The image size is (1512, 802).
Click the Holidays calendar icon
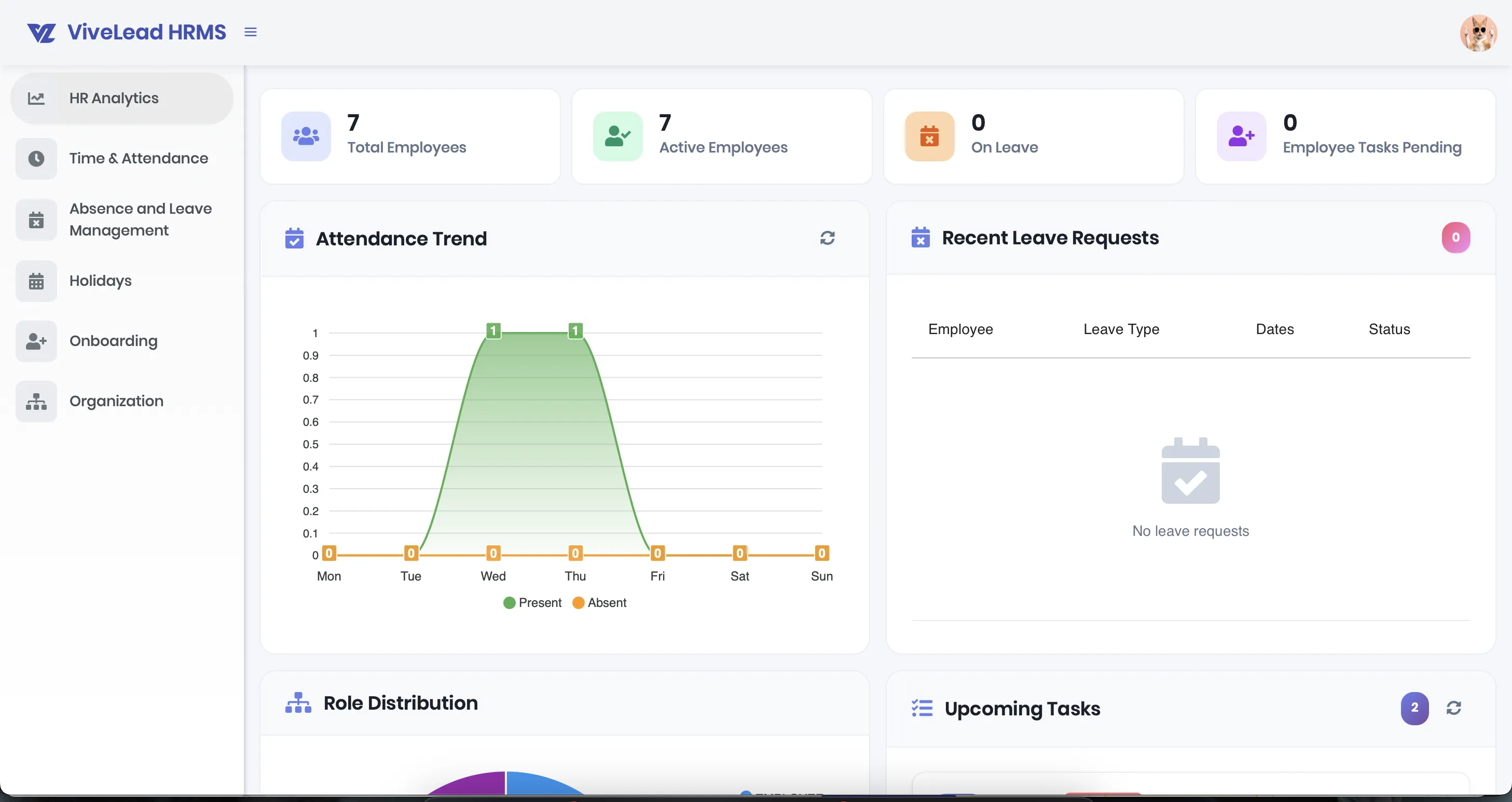(36, 281)
